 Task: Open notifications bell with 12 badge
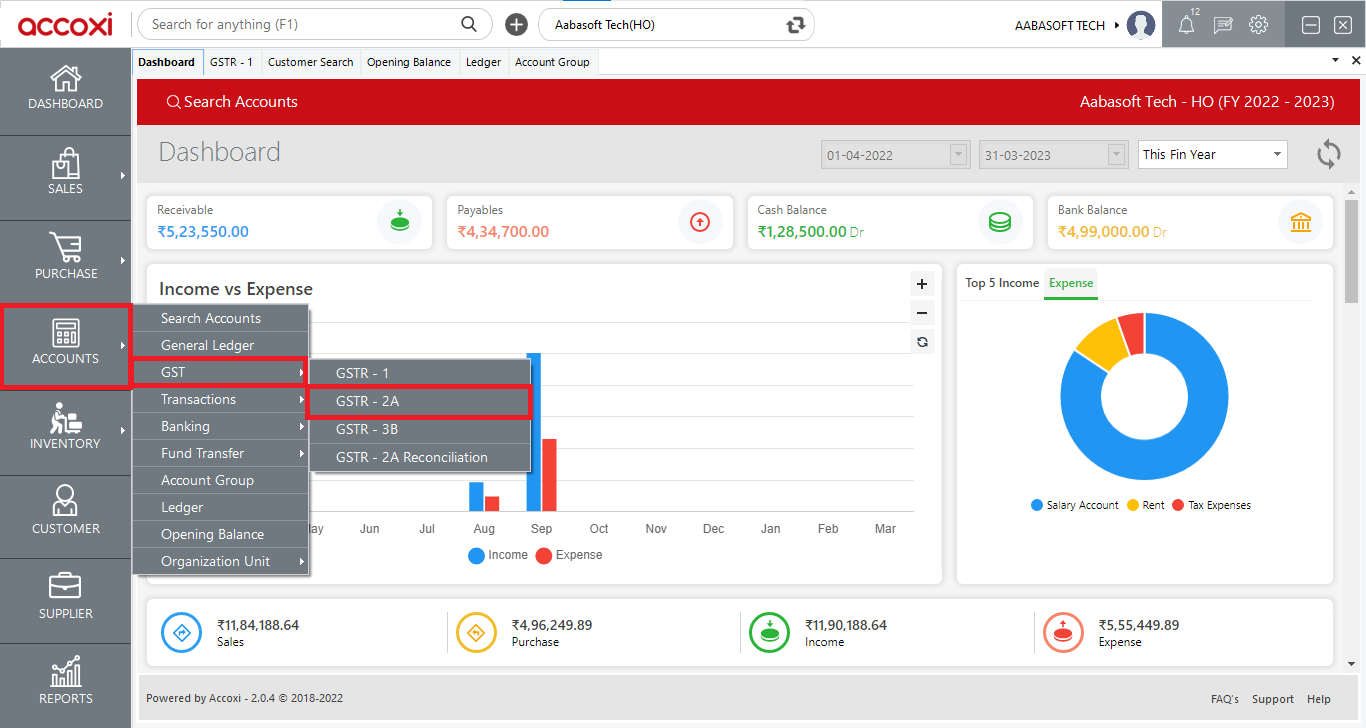pos(1187,24)
